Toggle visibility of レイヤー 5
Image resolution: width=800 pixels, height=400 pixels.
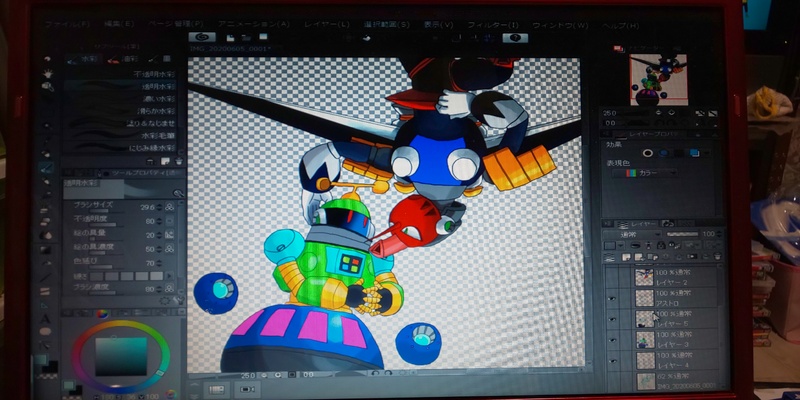[611, 319]
